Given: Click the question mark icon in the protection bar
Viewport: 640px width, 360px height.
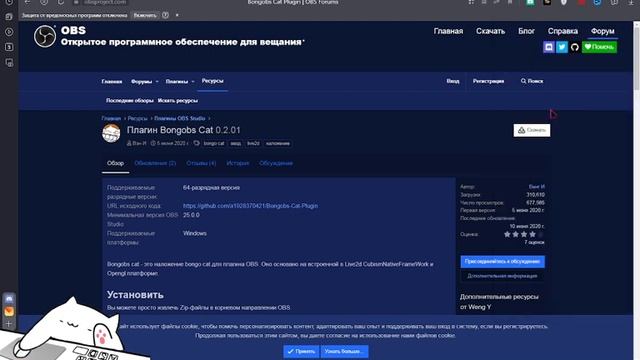Looking at the screenshot, I should click(x=165, y=15).
